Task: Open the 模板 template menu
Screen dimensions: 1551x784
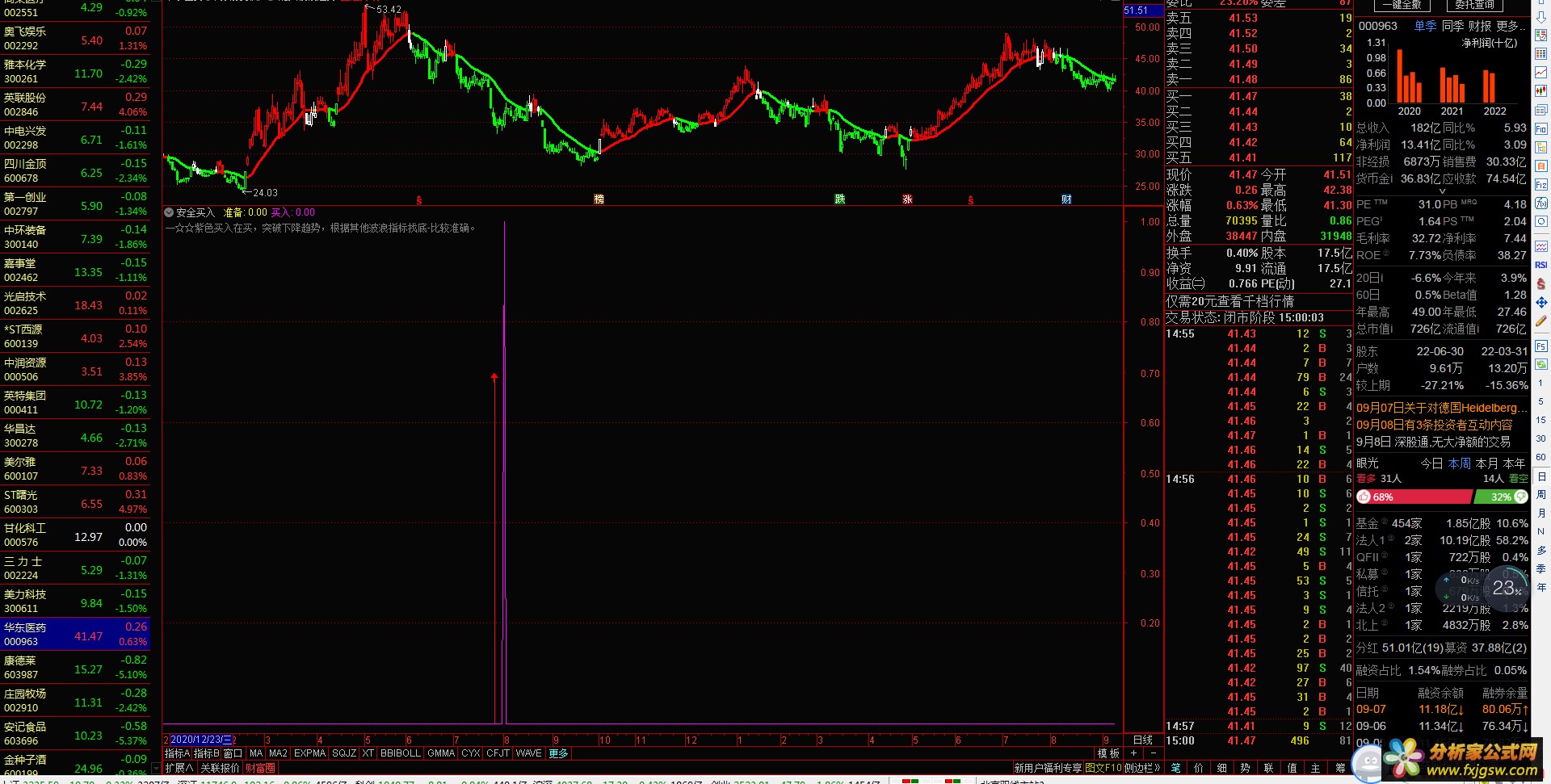Action: pos(1108,753)
